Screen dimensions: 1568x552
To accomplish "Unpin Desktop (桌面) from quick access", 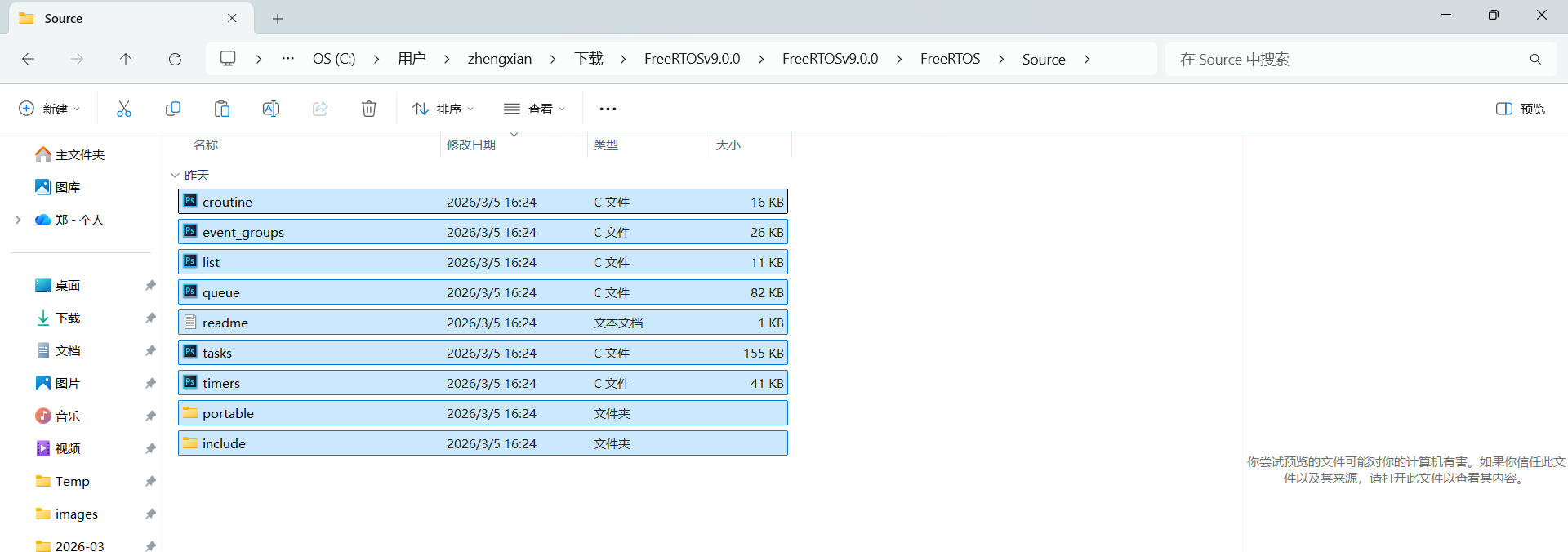I will click(x=150, y=285).
